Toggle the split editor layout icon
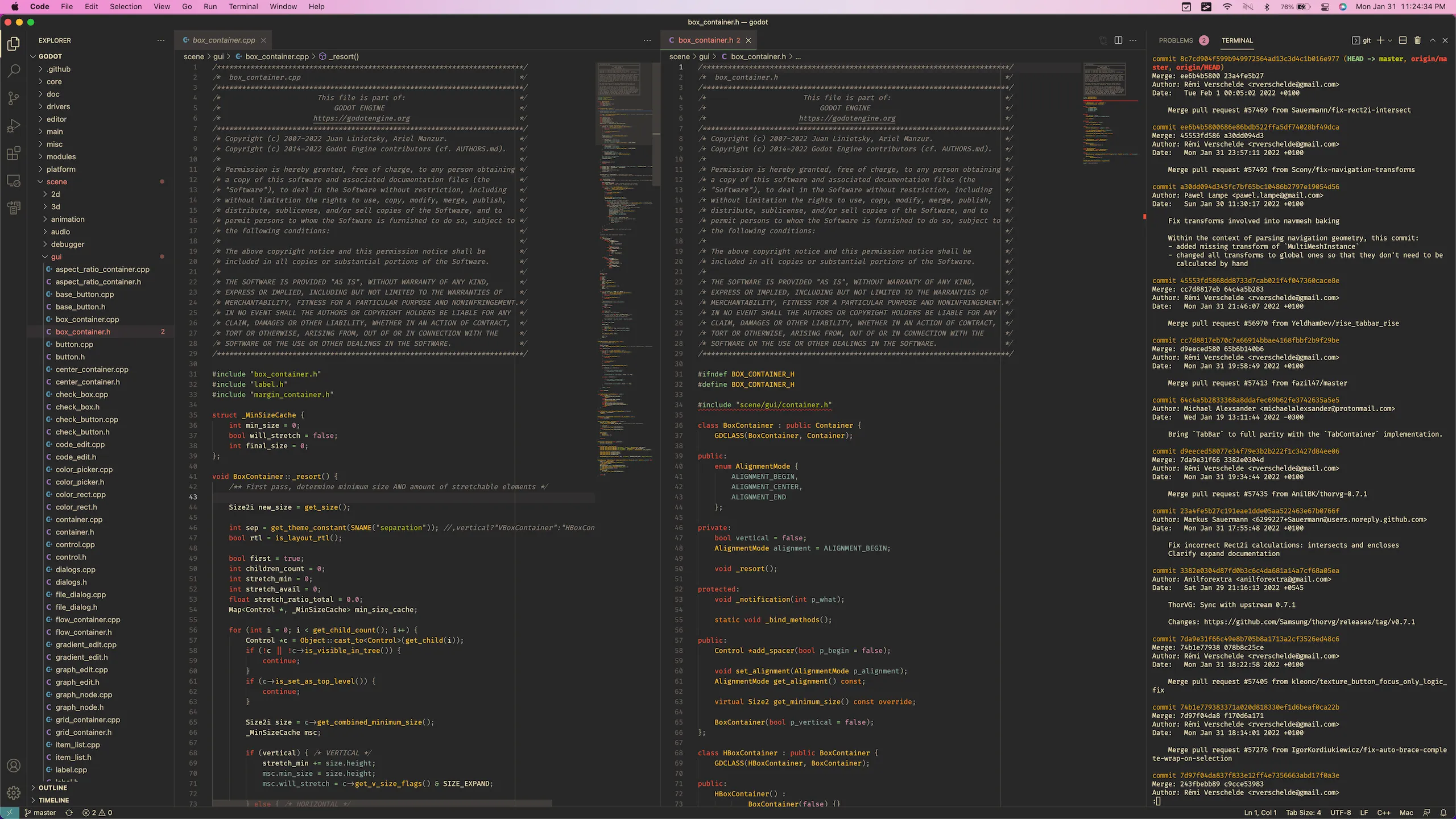 tap(1119, 40)
